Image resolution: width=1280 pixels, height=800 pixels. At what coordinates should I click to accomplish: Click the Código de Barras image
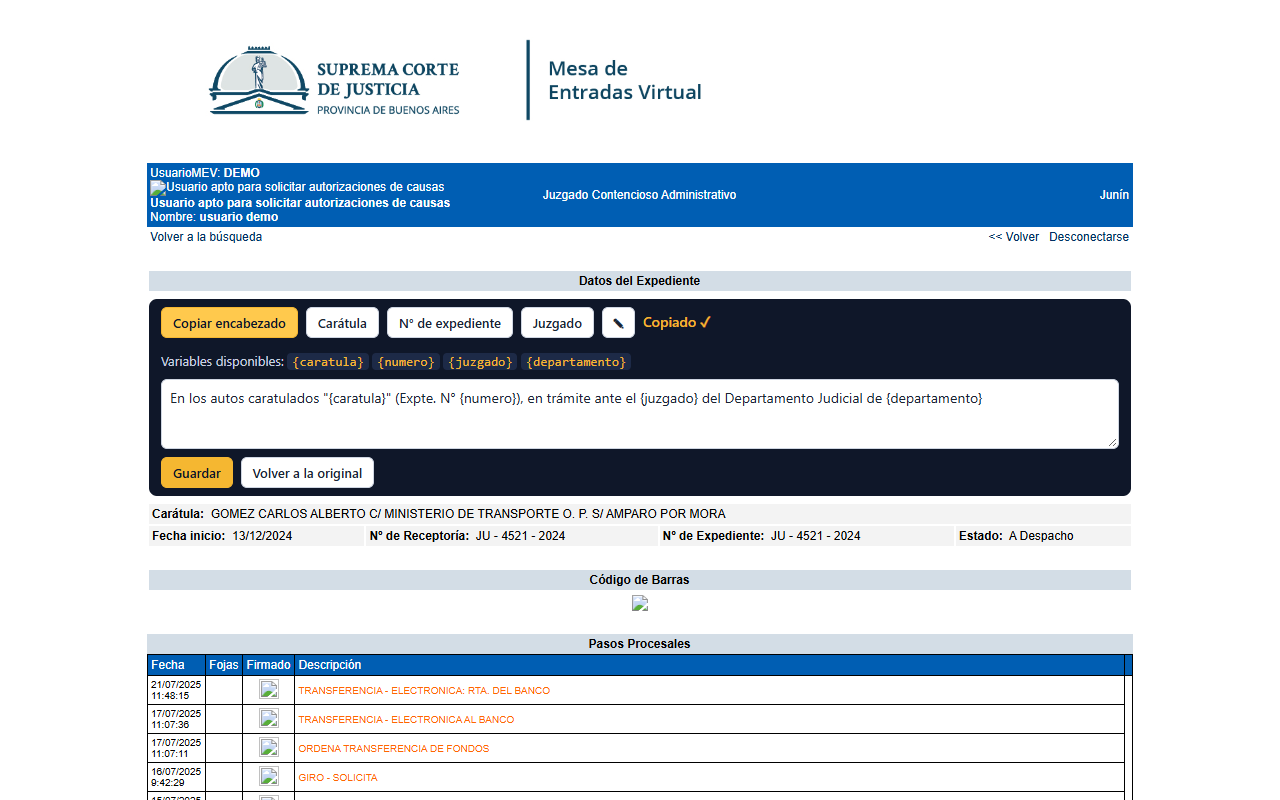[640, 603]
